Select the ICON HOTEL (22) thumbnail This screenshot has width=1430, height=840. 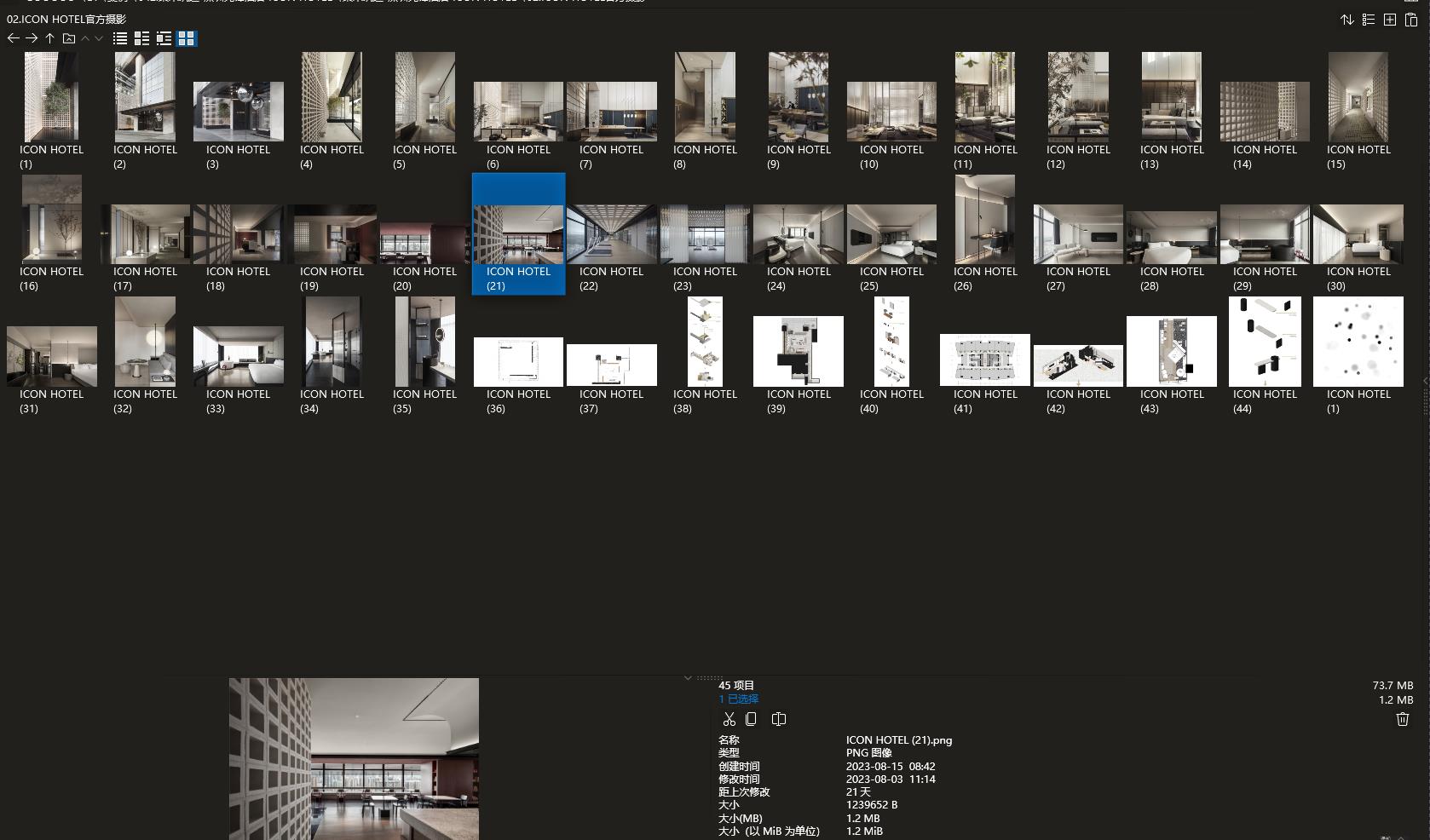[612, 234]
